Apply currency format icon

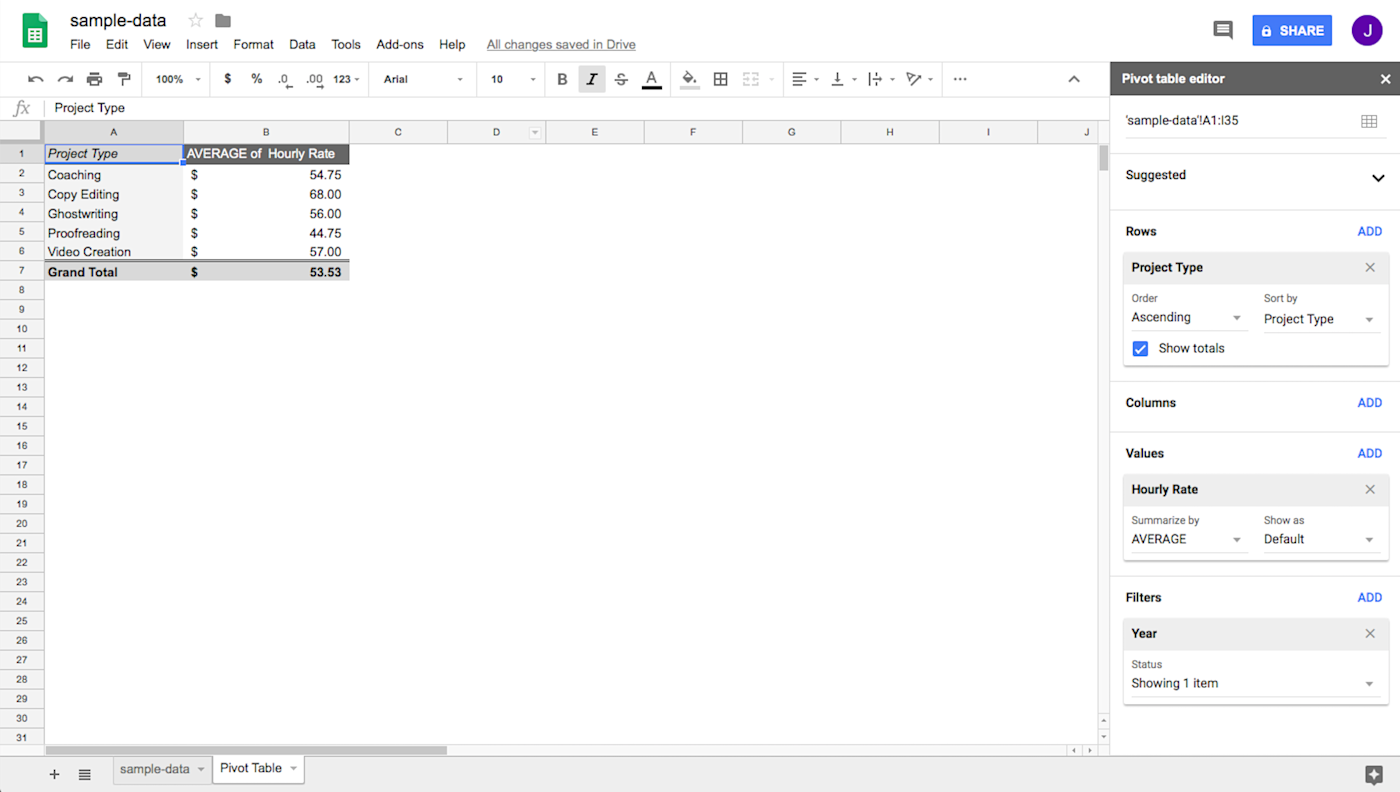[x=227, y=79]
